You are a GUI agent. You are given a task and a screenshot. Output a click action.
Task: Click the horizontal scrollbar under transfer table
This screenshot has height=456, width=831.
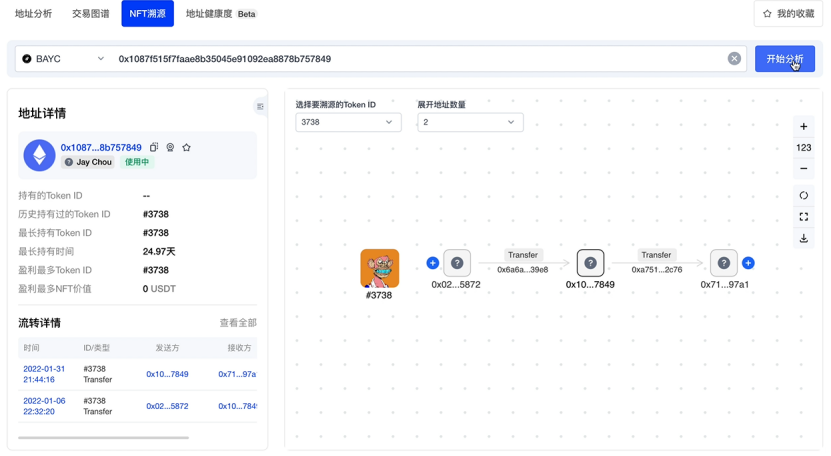[x=103, y=437]
